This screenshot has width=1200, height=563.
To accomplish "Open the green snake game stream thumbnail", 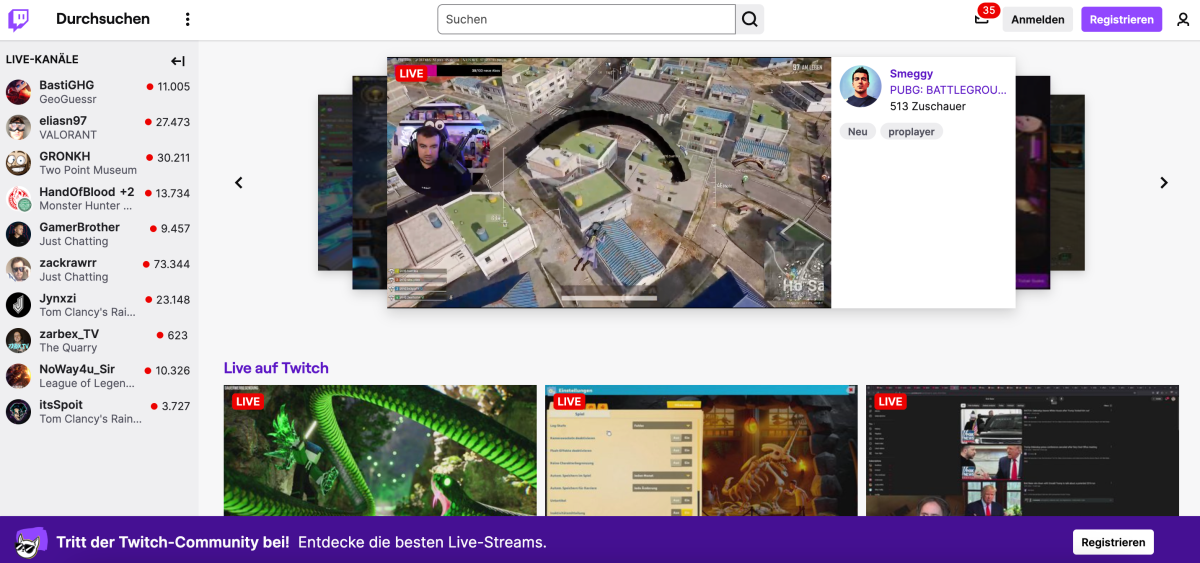I will tap(380, 450).
